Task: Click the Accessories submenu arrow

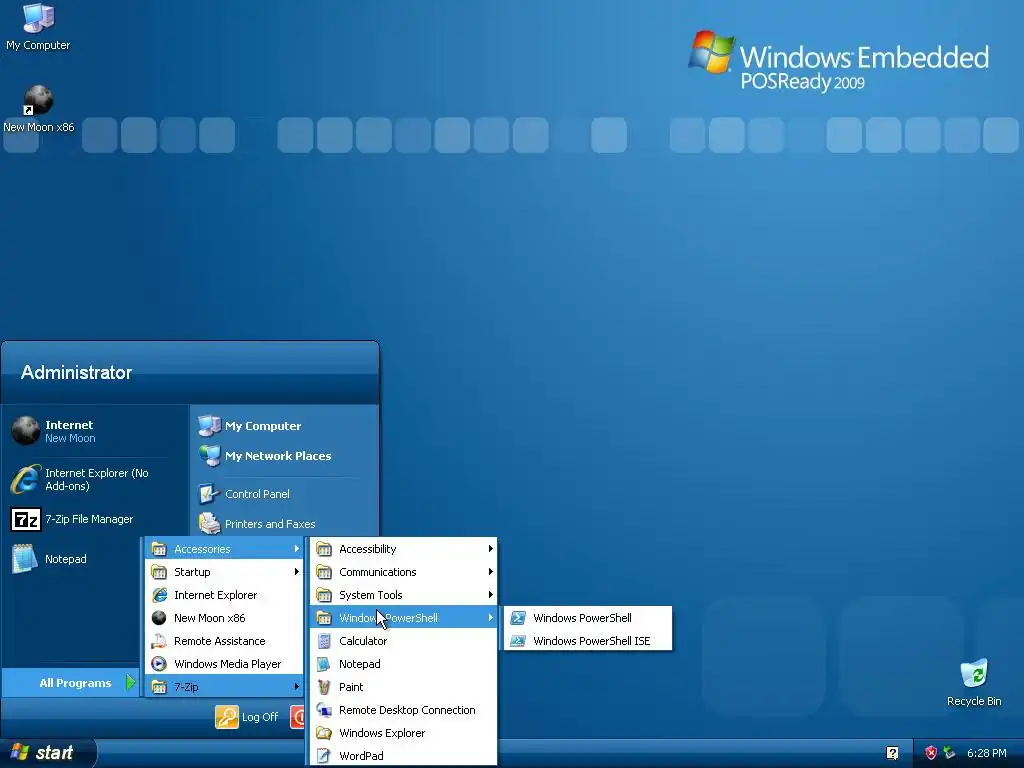Action: [296, 549]
